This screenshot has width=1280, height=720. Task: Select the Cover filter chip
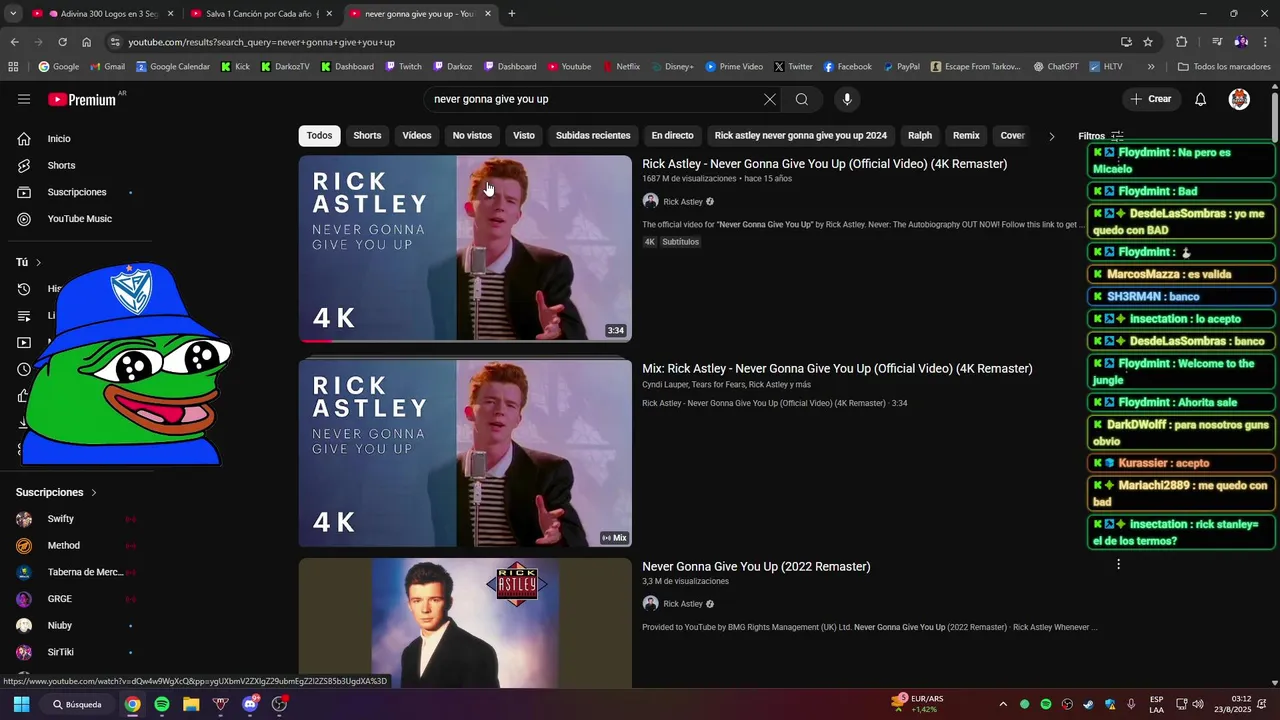(1013, 136)
